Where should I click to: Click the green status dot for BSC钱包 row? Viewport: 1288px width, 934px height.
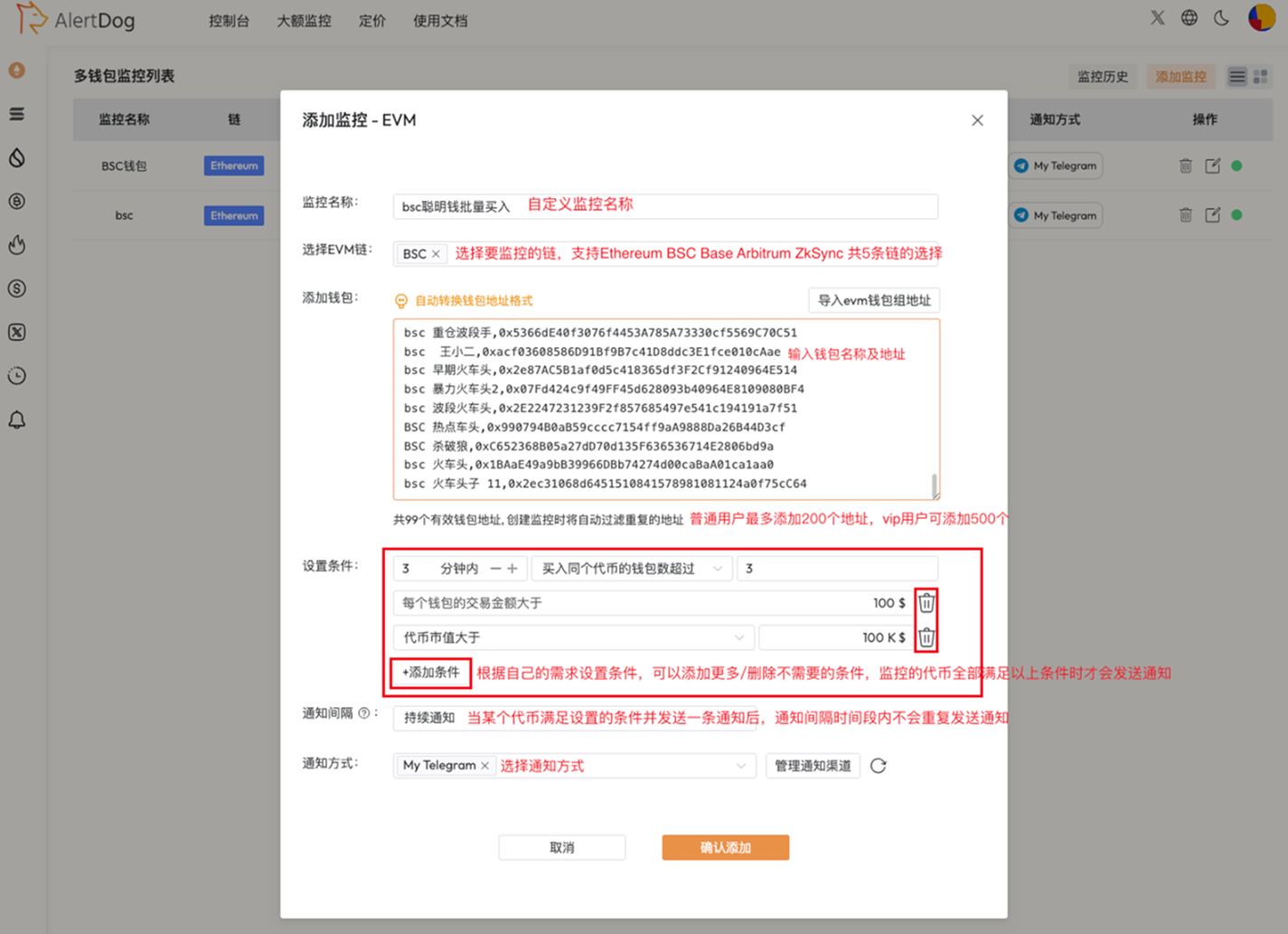point(1237,165)
